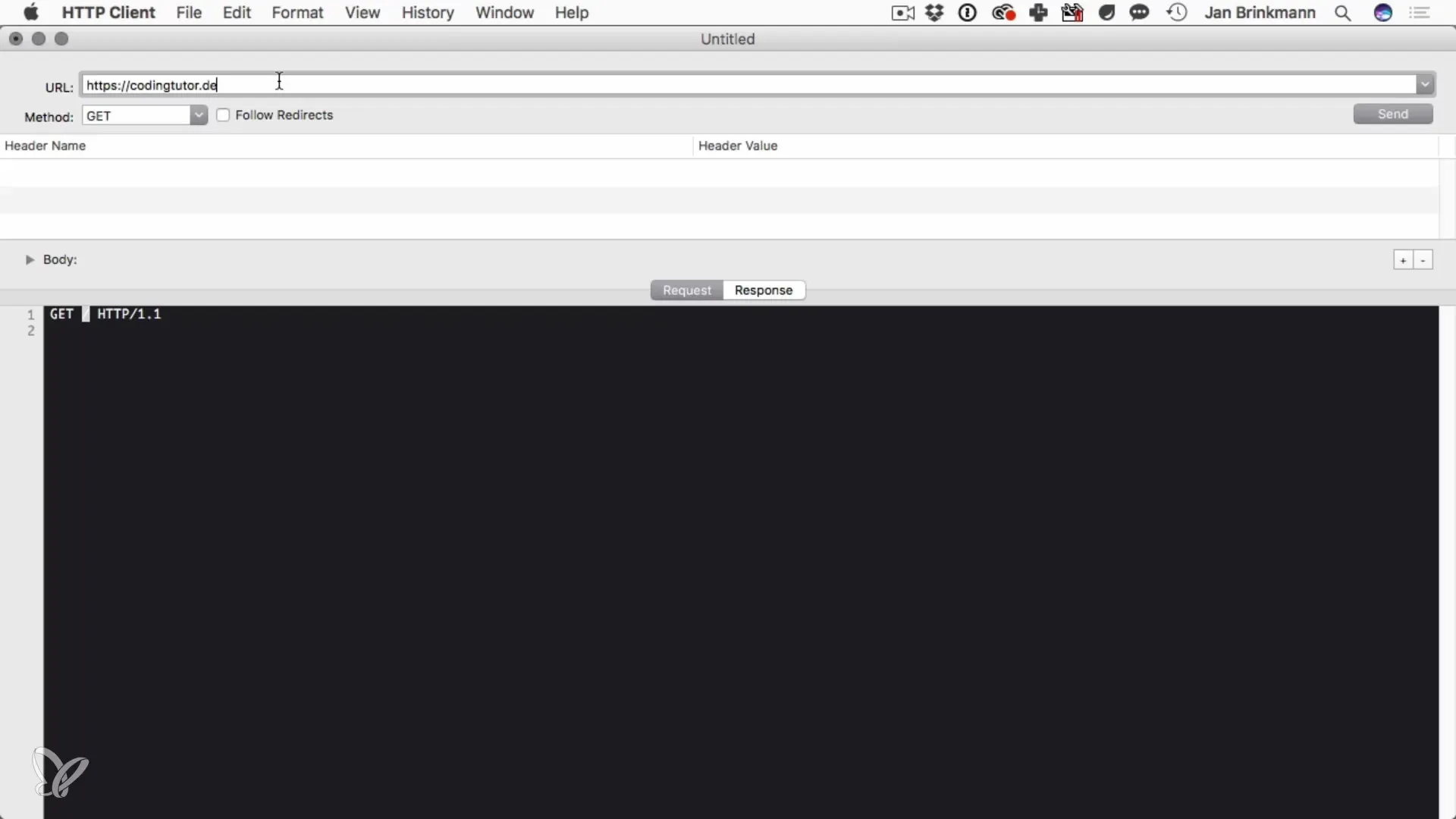Open the File menu
The image size is (1456, 819).
point(189,13)
